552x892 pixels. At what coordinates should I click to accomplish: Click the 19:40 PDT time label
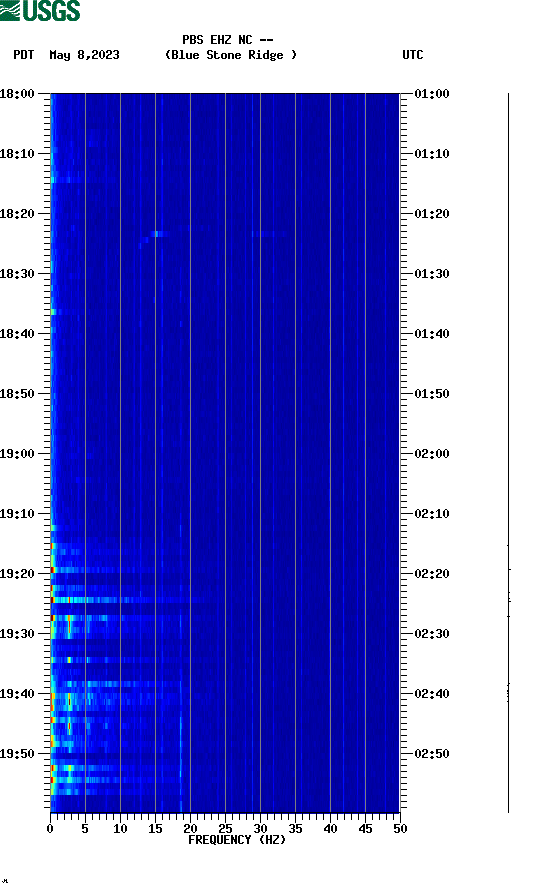[17, 694]
